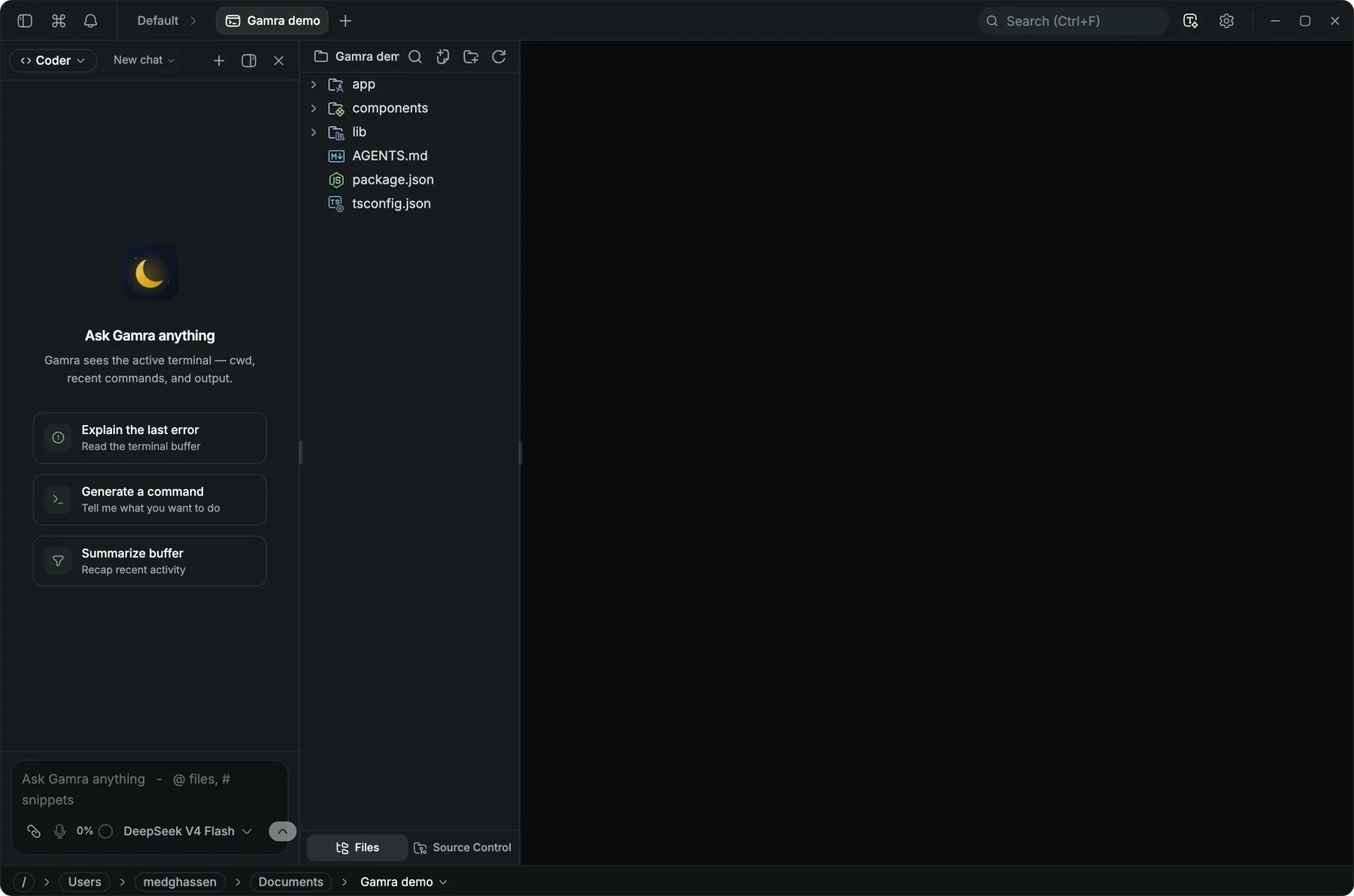Expand the app folder

pos(314,84)
